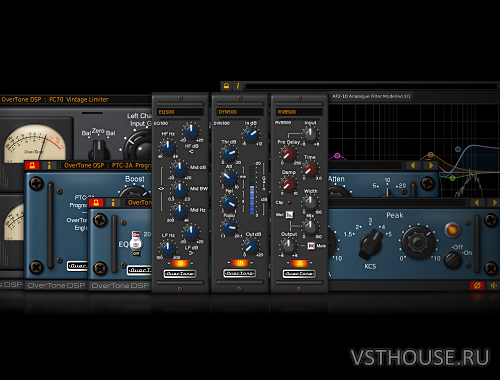Toggle the Mute checkbox on RVB500

coord(311,246)
